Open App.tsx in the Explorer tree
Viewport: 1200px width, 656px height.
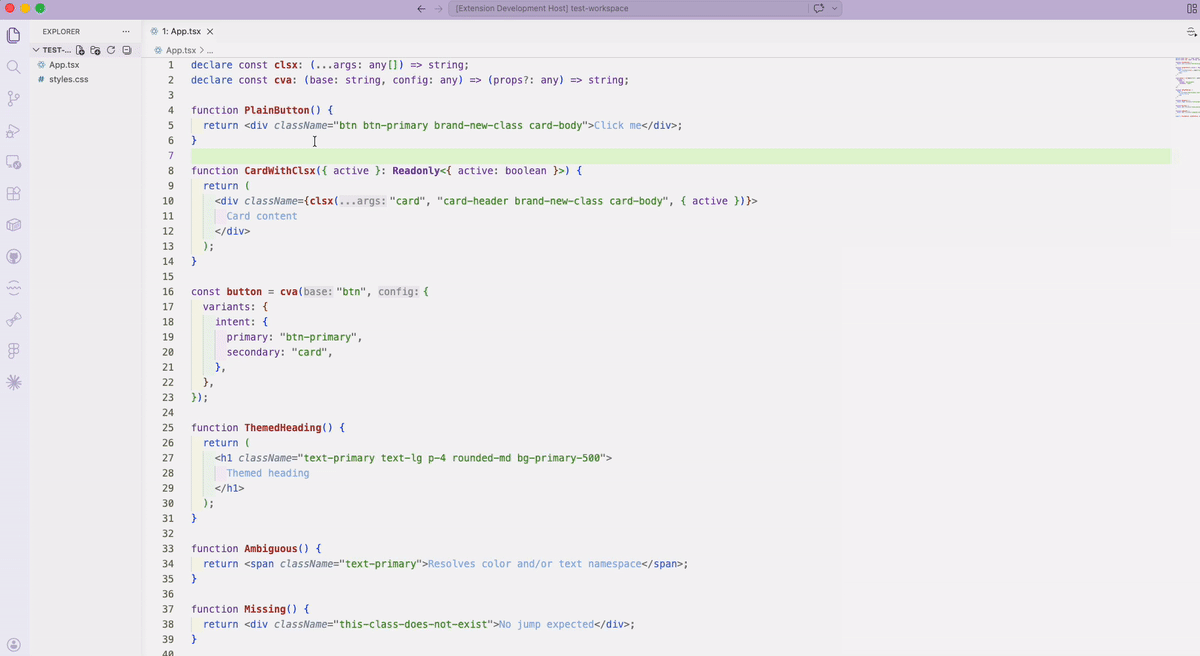coord(64,65)
